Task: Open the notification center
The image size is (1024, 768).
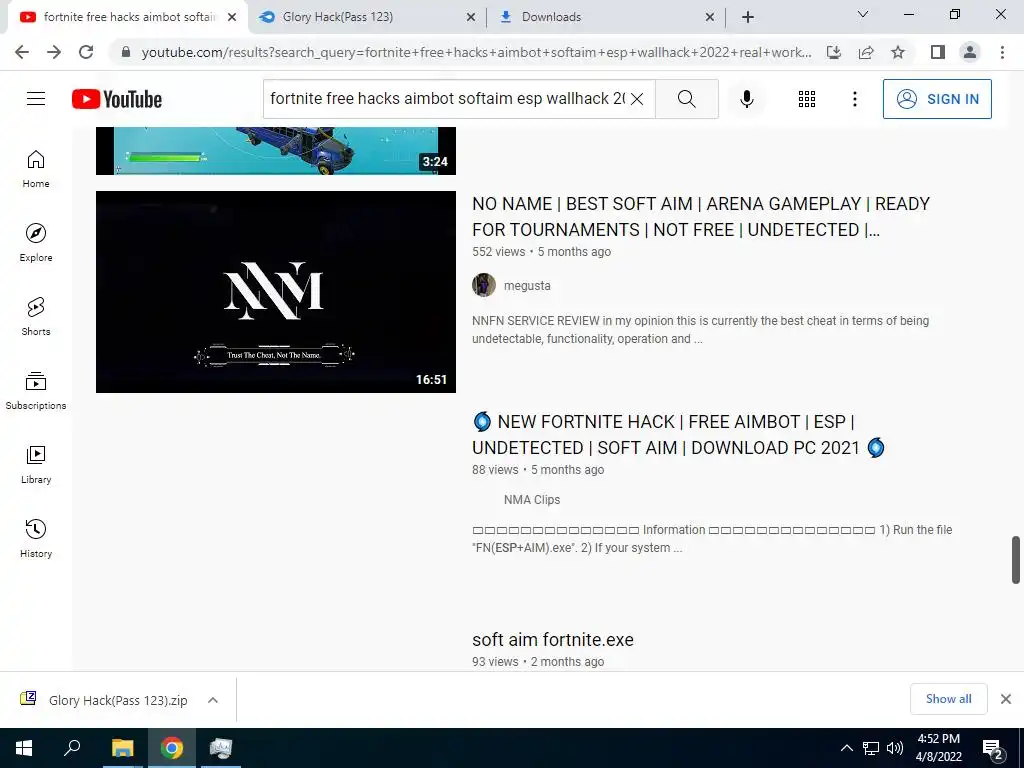Action: (993, 749)
